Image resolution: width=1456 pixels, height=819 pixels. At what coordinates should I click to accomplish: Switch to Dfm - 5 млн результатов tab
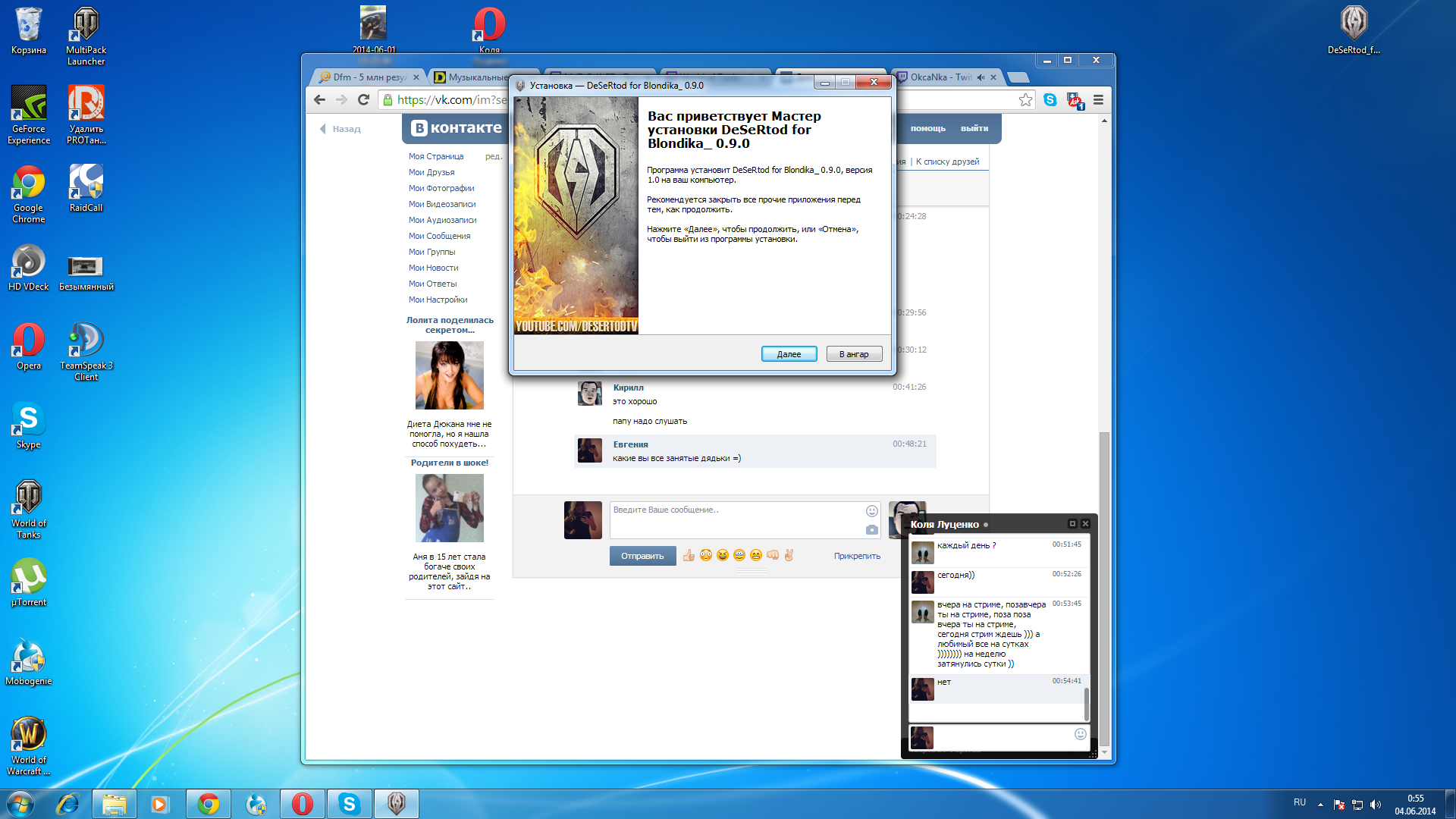point(370,77)
